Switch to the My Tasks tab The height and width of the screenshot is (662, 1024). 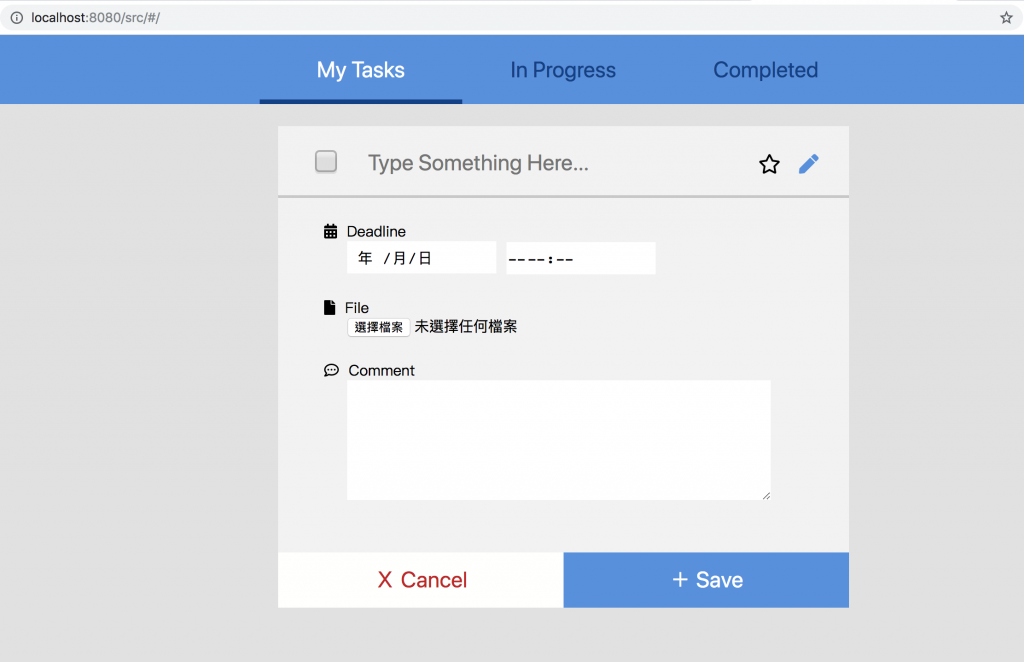pyautogui.click(x=361, y=70)
